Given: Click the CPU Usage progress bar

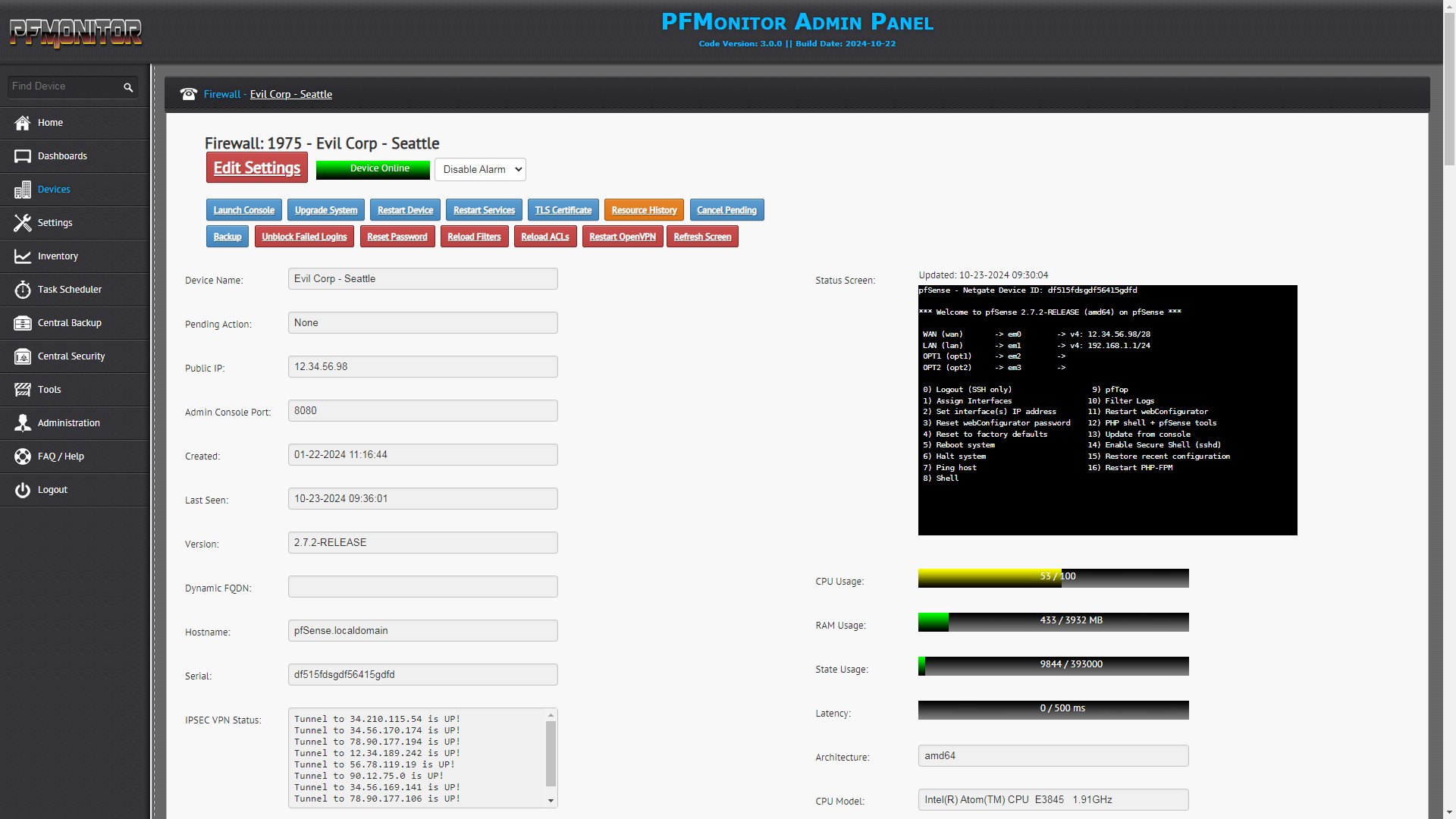Looking at the screenshot, I should [1053, 578].
